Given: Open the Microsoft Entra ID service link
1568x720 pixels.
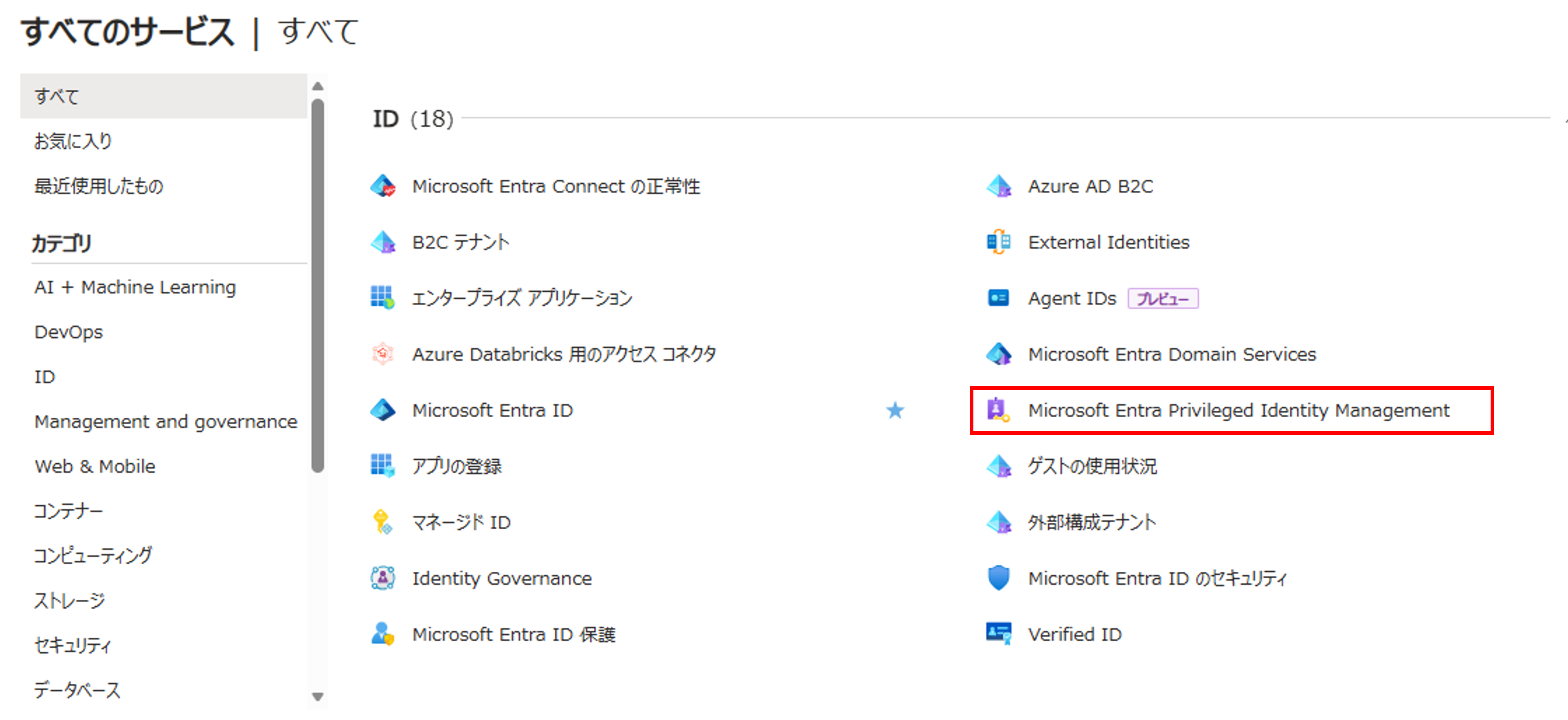Looking at the screenshot, I should (x=492, y=410).
